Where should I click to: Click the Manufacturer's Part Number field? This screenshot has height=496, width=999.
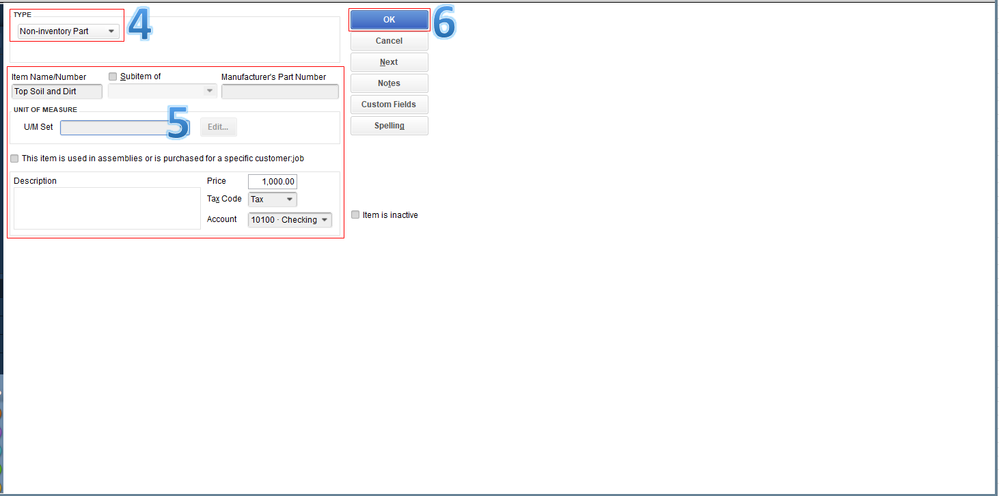coord(280,92)
